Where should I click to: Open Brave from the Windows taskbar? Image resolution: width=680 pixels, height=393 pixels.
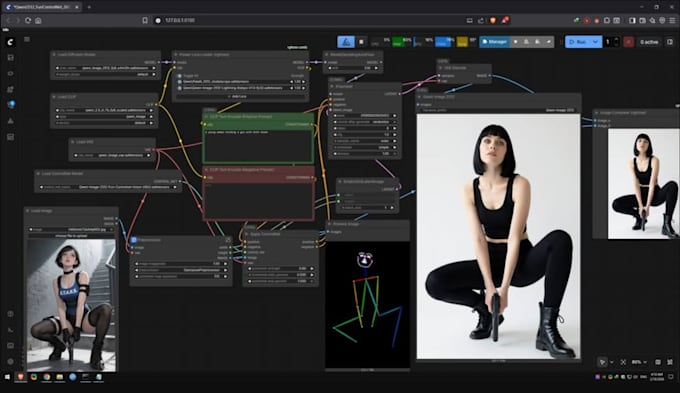20,377
